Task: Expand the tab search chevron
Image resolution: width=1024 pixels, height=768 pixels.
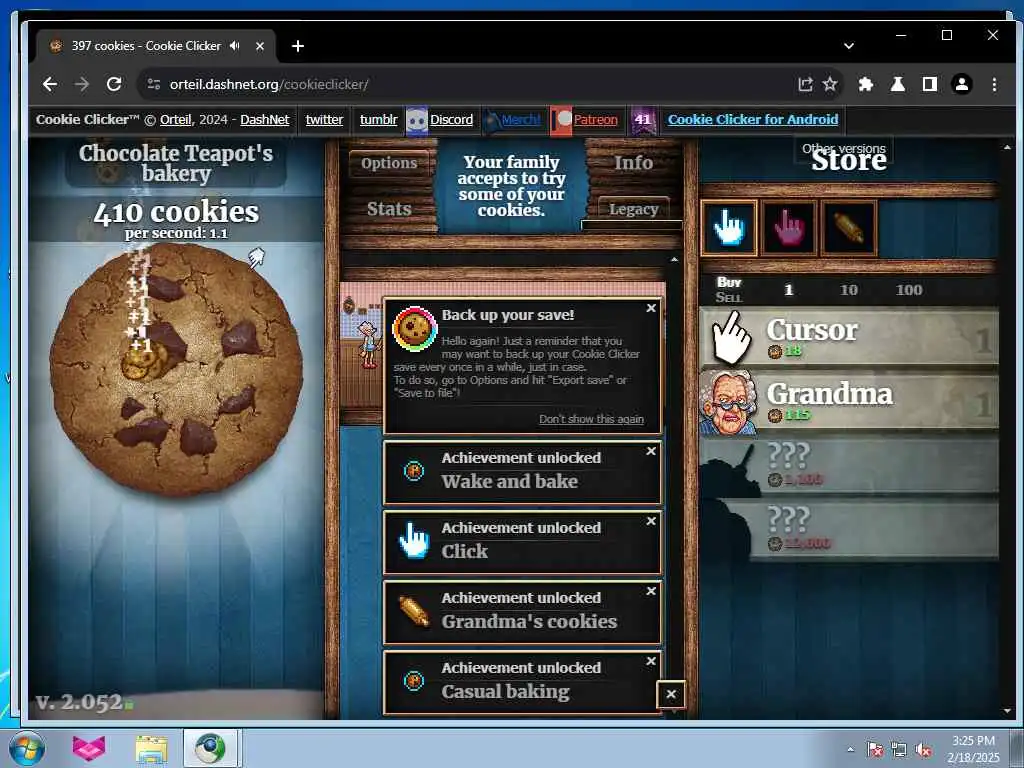Action: [849, 46]
